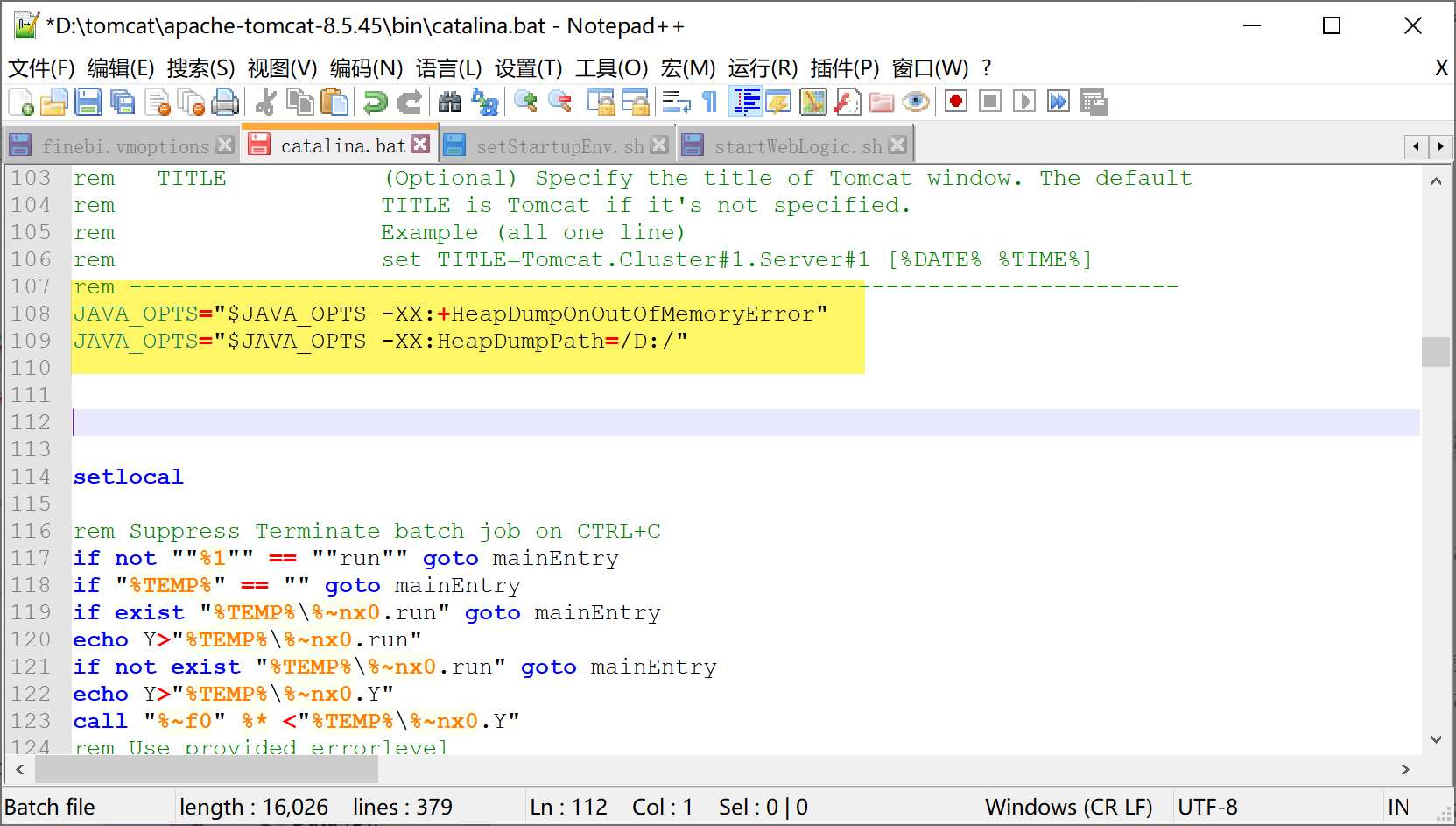Toggle file monitoring with eye icon
Image resolution: width=1456 pixels, height=826 pixels.
(x=916, y=102)
